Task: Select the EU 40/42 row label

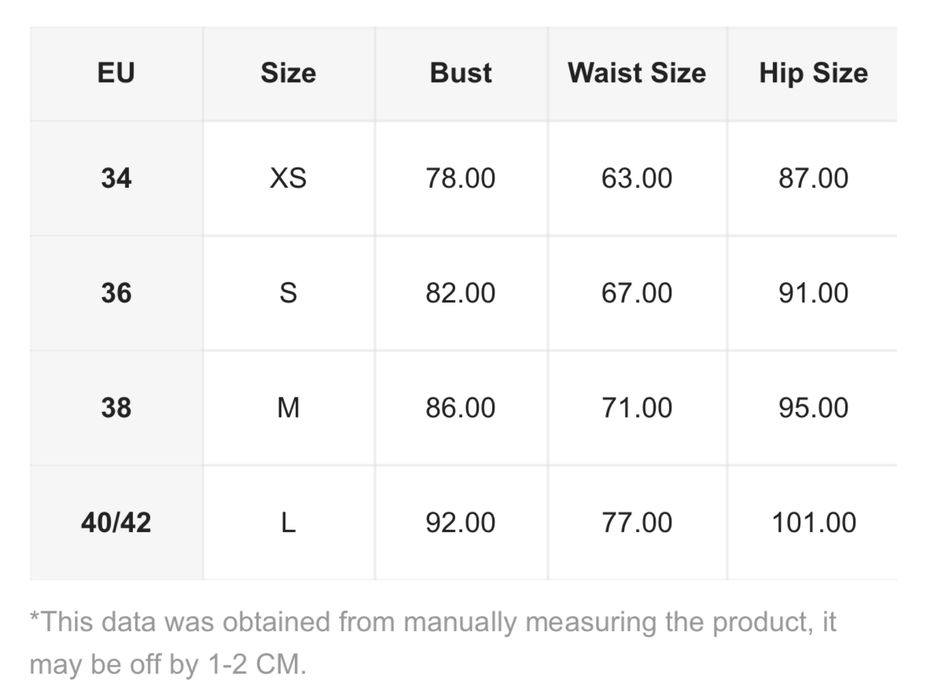Action: coord(116,522)
